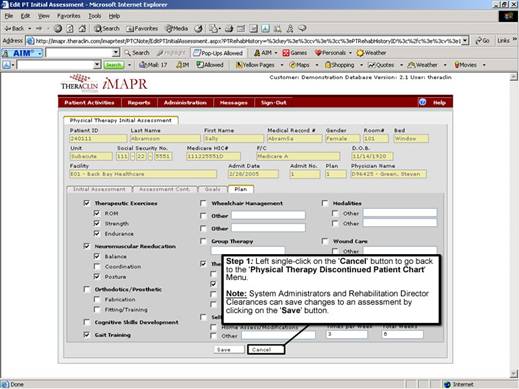Switch to the Goals tab
This screenshot has width=519, height=389.
(213, 189)
